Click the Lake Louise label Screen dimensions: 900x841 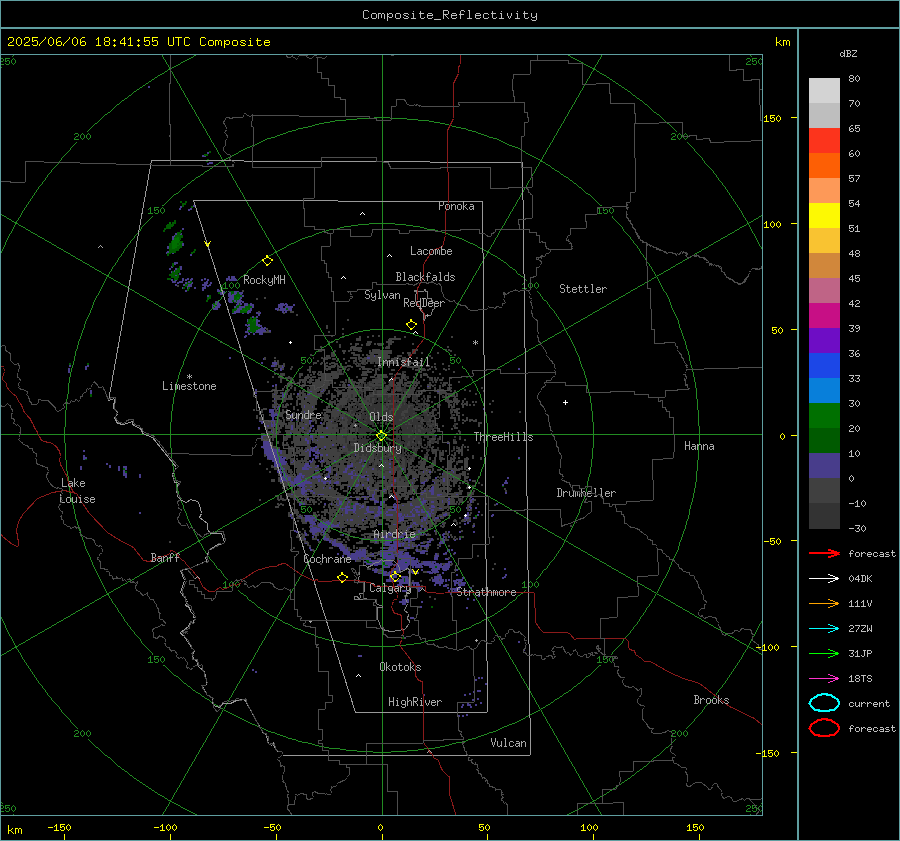(x=77, y=491)
